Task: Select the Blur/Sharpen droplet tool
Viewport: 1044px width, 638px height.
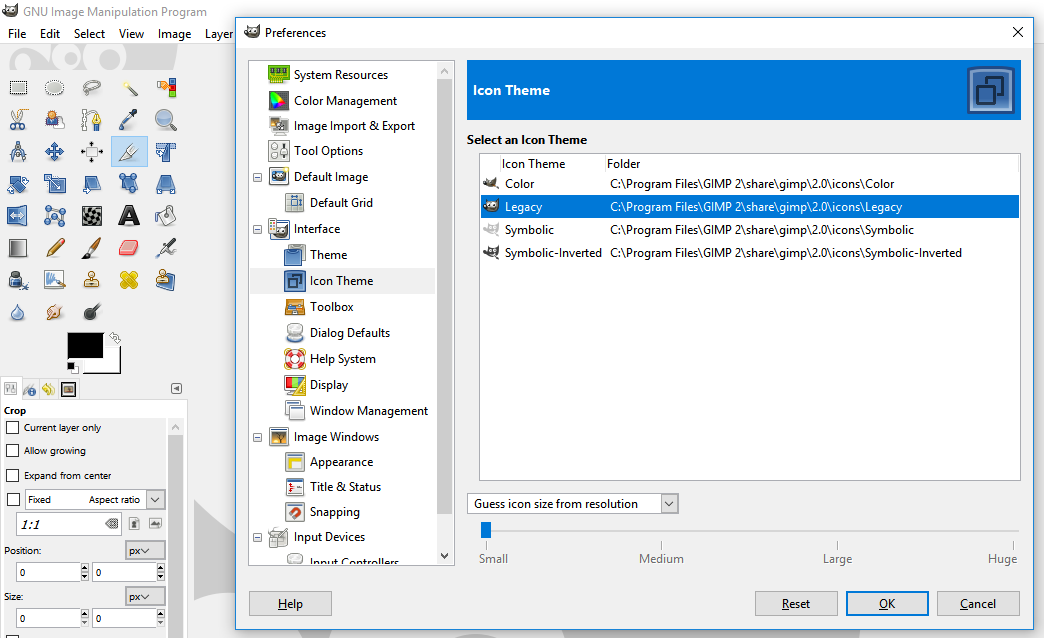Action: pos(18,312)
